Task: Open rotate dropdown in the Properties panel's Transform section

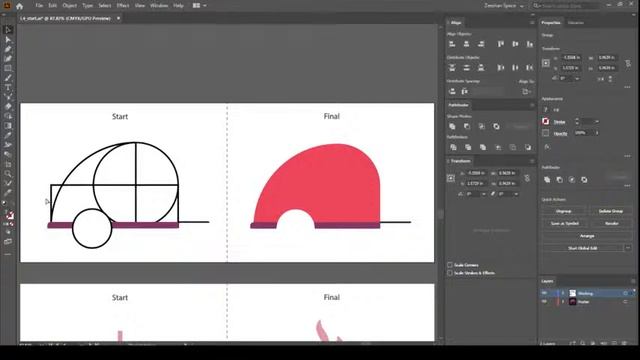Action: (577, 78)
